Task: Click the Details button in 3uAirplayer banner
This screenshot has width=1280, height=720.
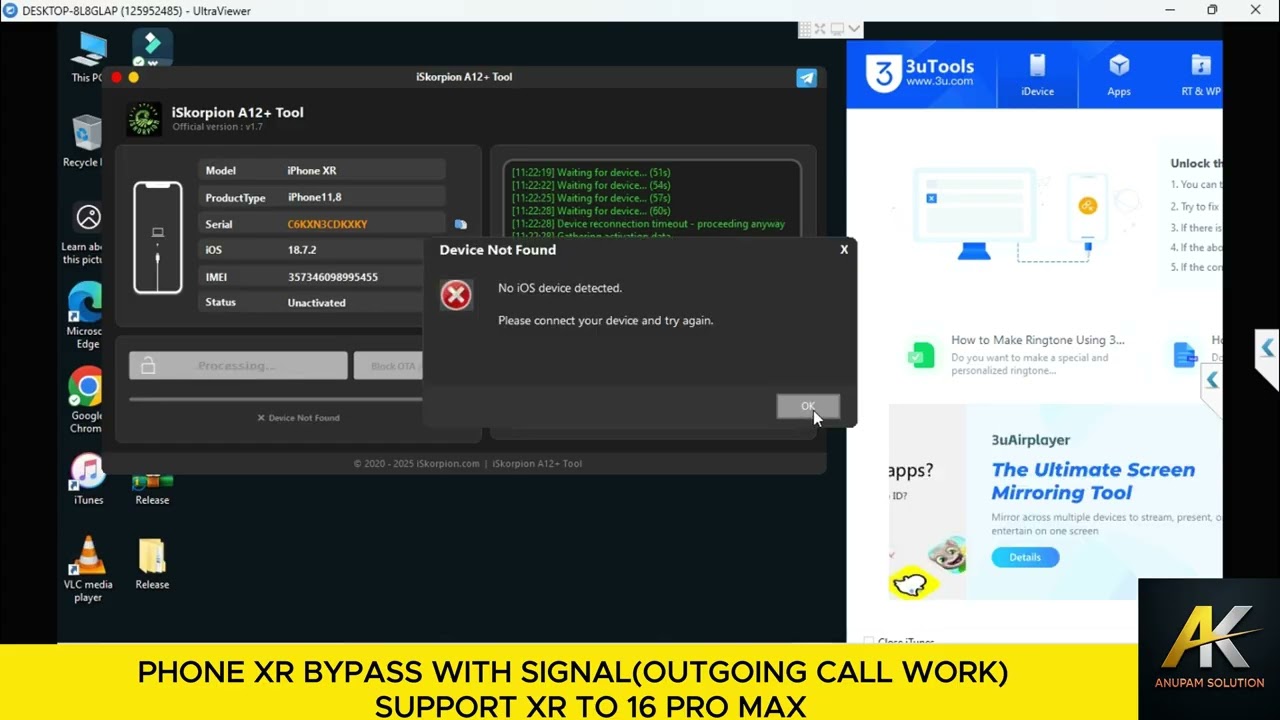Action: point(1025,557)
